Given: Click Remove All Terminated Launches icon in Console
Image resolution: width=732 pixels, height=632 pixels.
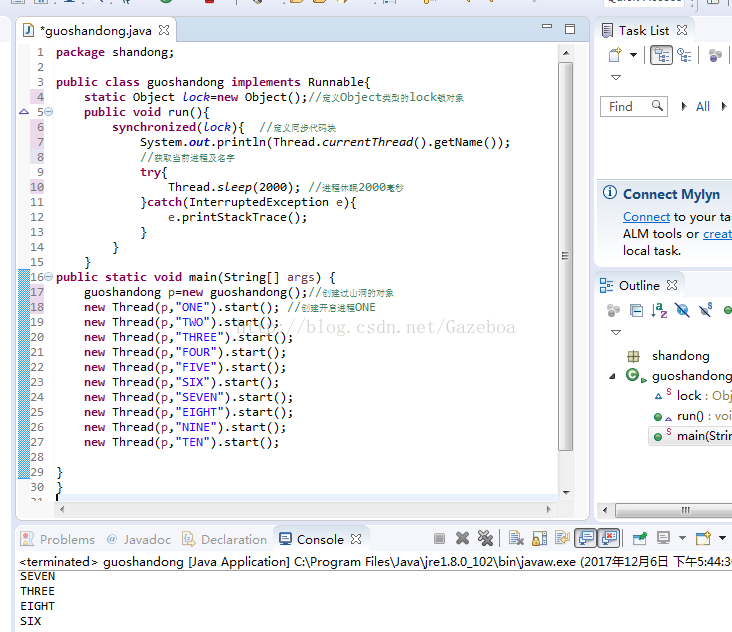Looking at the screenshot, I should [485, 539].
